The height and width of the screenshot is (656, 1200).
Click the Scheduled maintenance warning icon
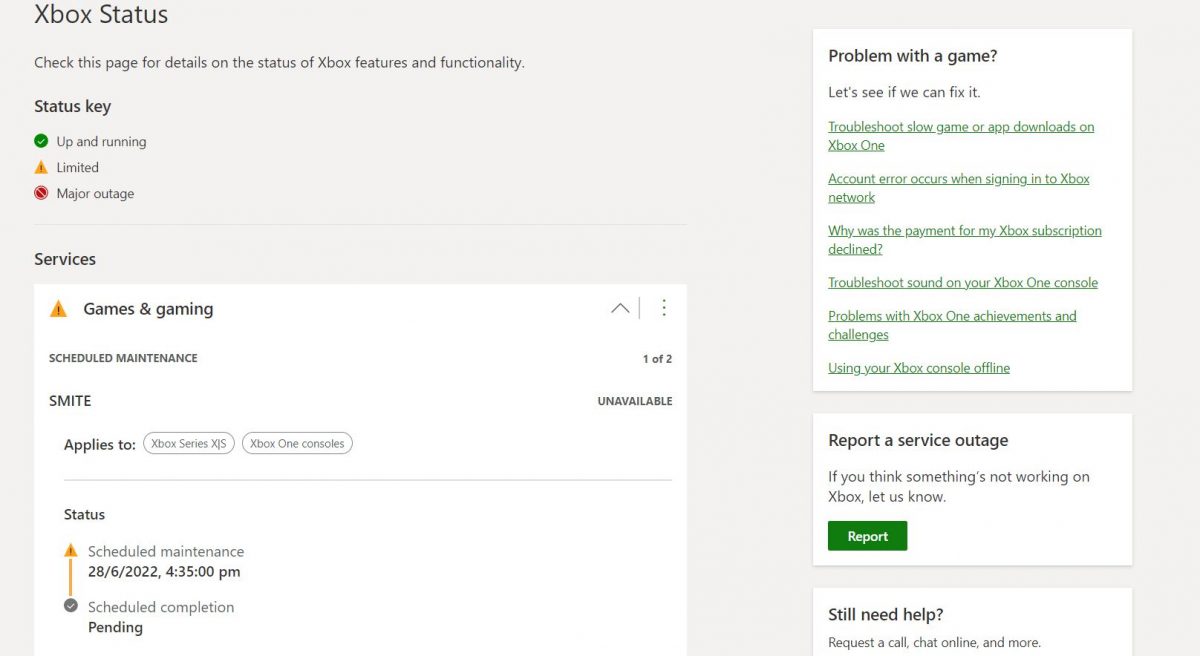coord(71,550)
